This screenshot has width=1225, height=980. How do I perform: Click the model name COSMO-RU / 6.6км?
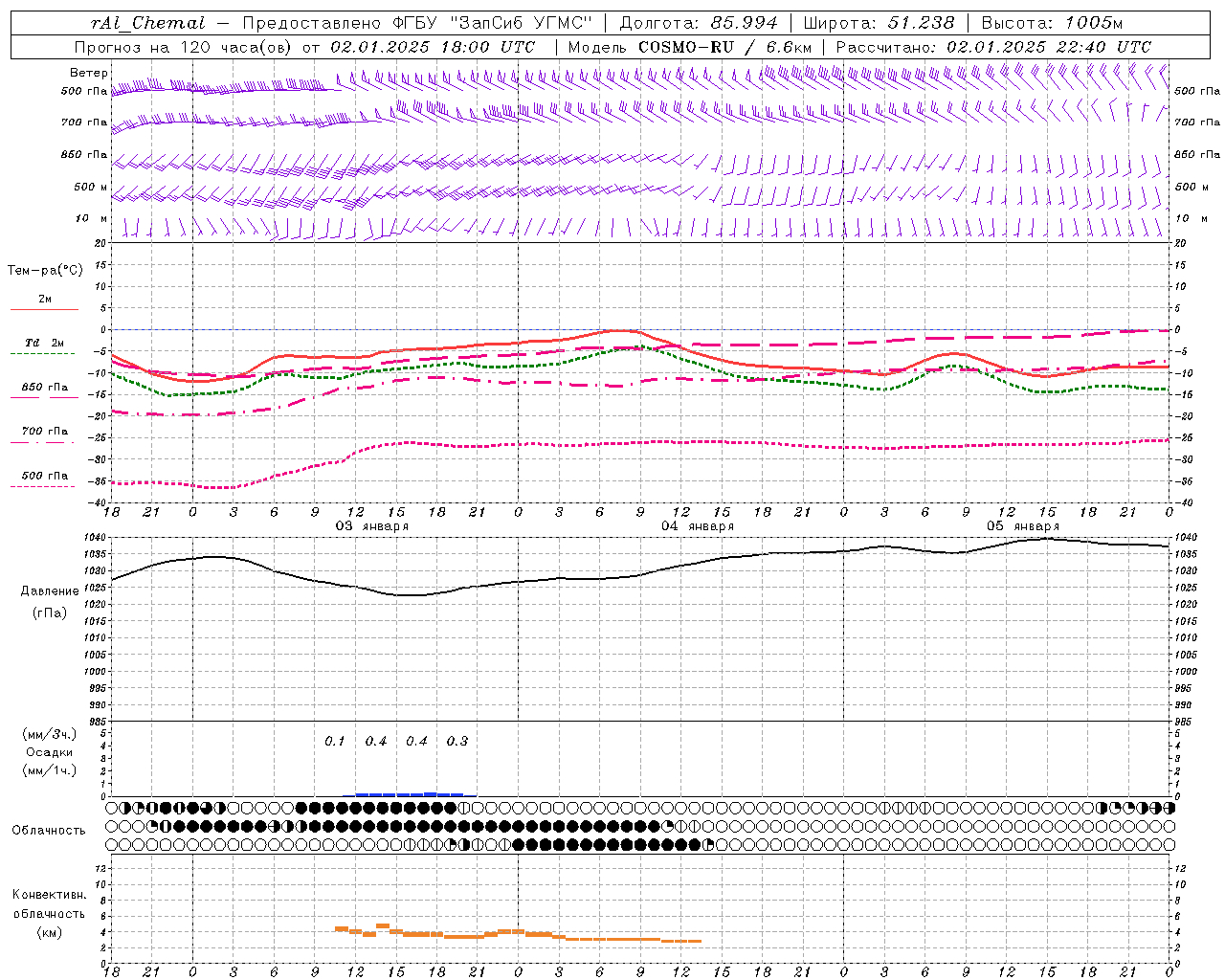click(724, 47)
